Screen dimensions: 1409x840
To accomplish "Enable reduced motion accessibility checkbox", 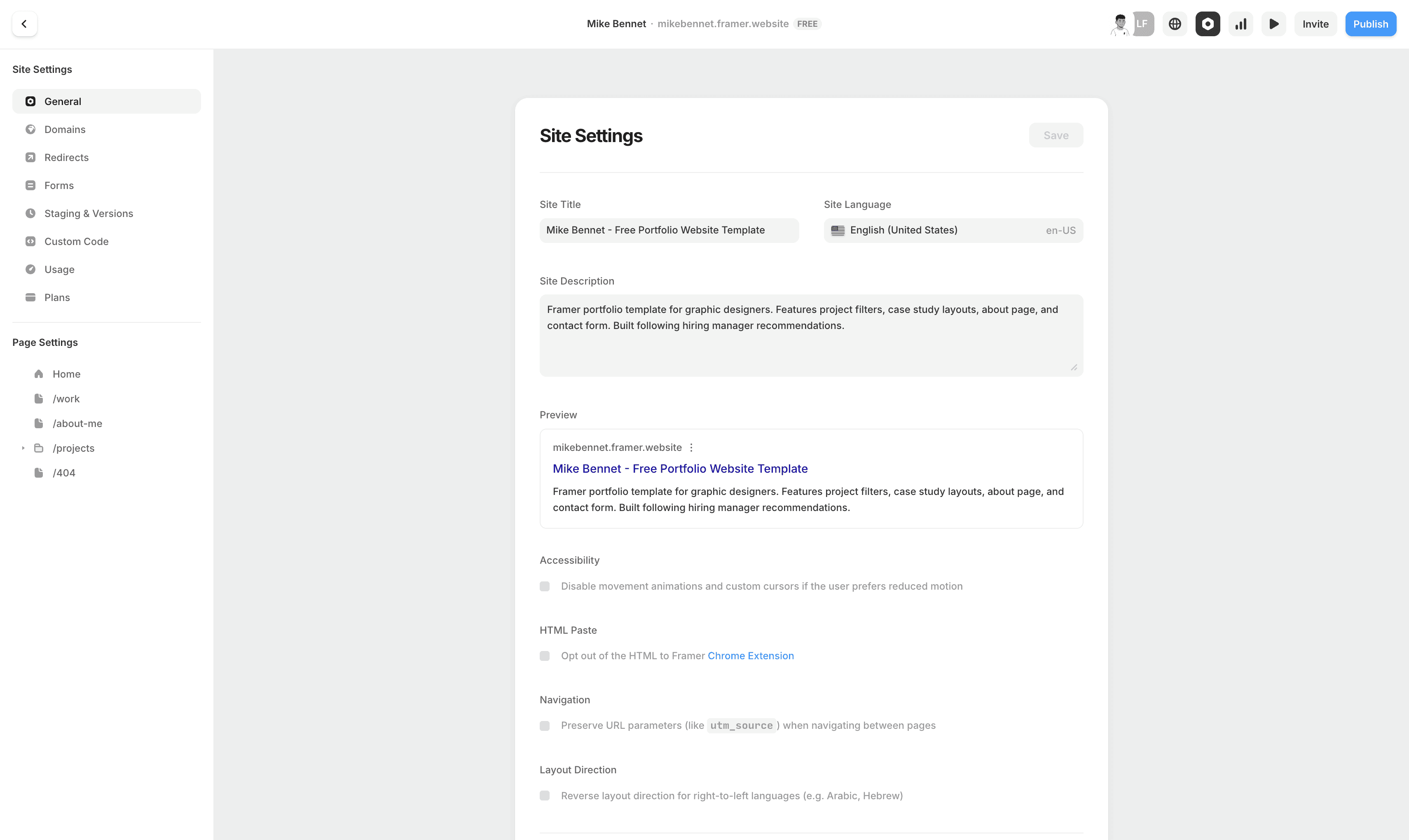I will click(545, 586).
